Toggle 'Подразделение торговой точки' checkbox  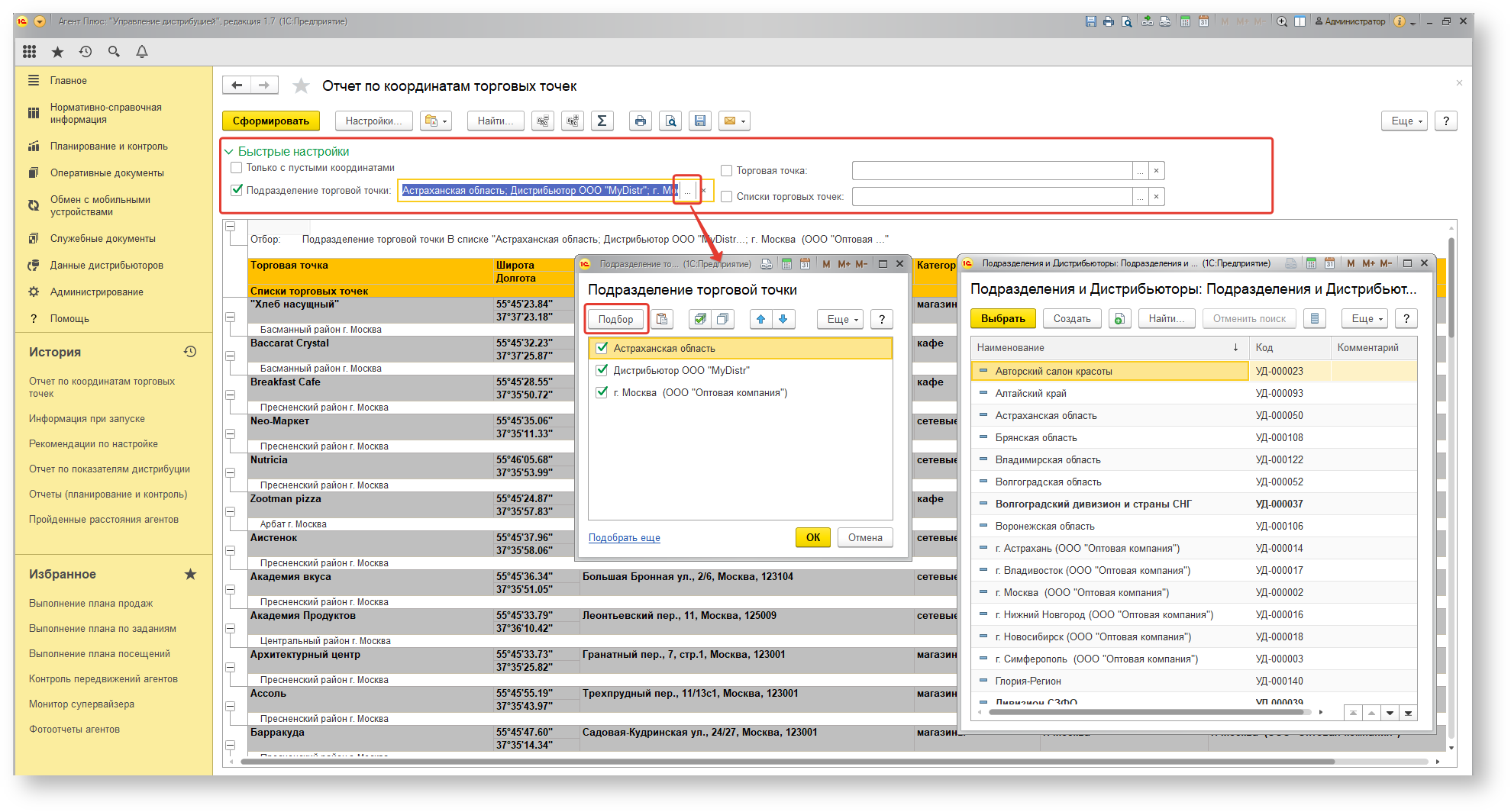[x=237, y=190]
